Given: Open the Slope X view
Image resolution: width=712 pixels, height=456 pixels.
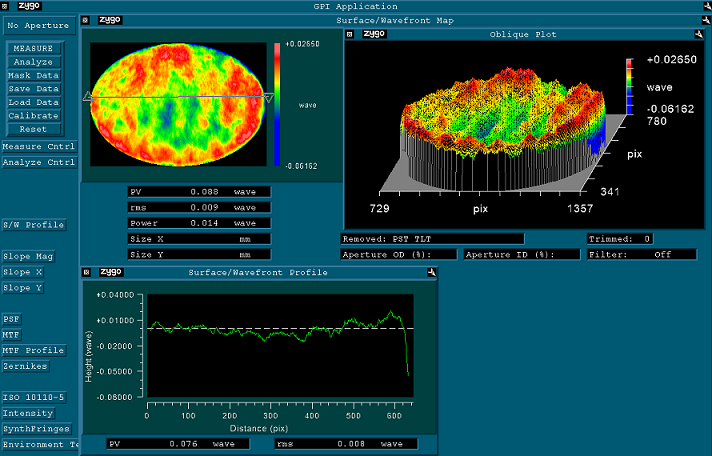Looking at the screenshot, I should click(23, 272).
